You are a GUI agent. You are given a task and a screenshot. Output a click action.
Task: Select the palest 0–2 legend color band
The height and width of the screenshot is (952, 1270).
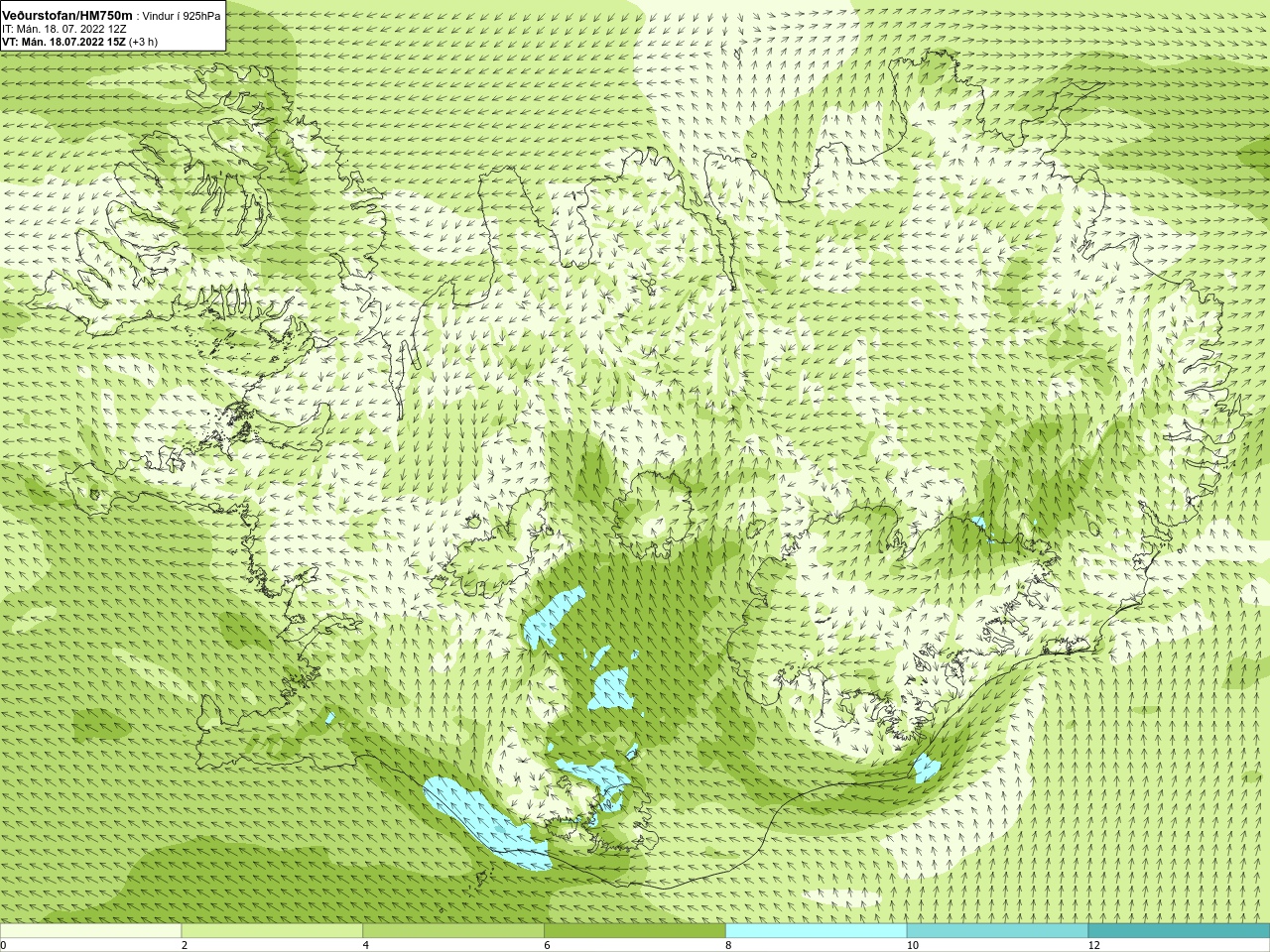click(x=90, y=931)
